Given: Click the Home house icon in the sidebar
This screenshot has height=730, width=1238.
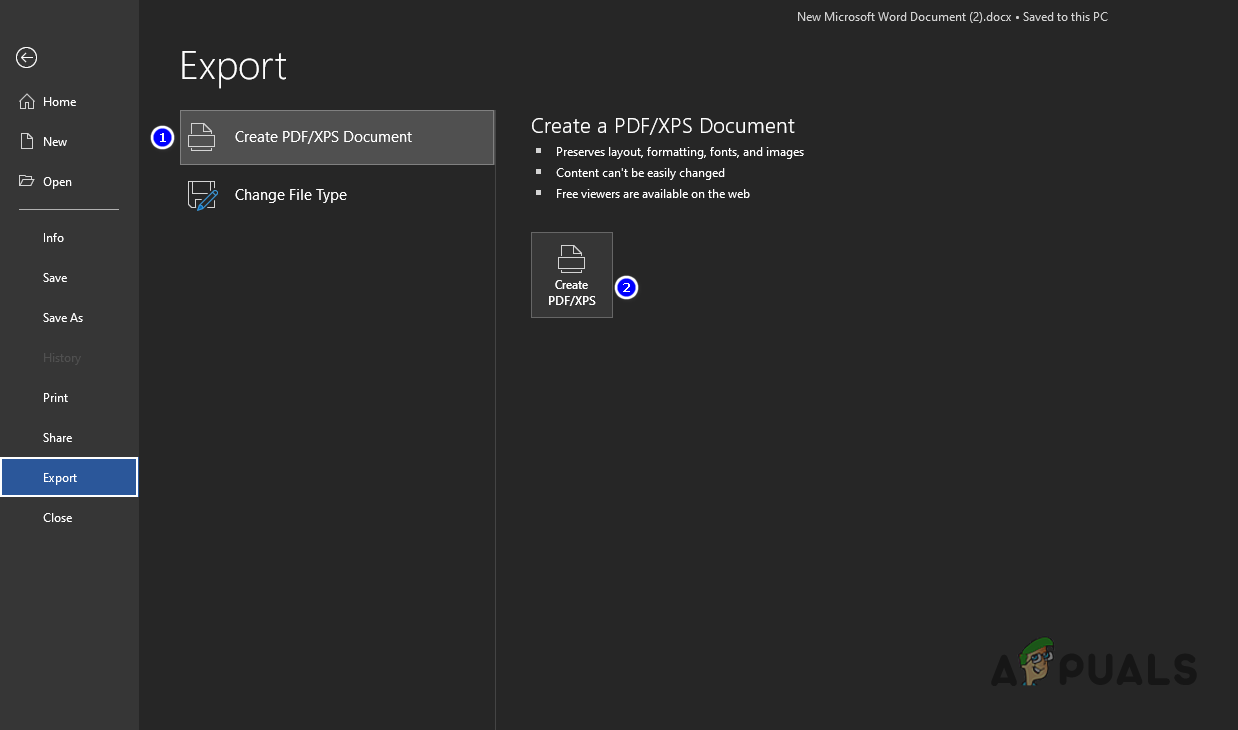Looking at the screenshot, I should pos(27,102).
